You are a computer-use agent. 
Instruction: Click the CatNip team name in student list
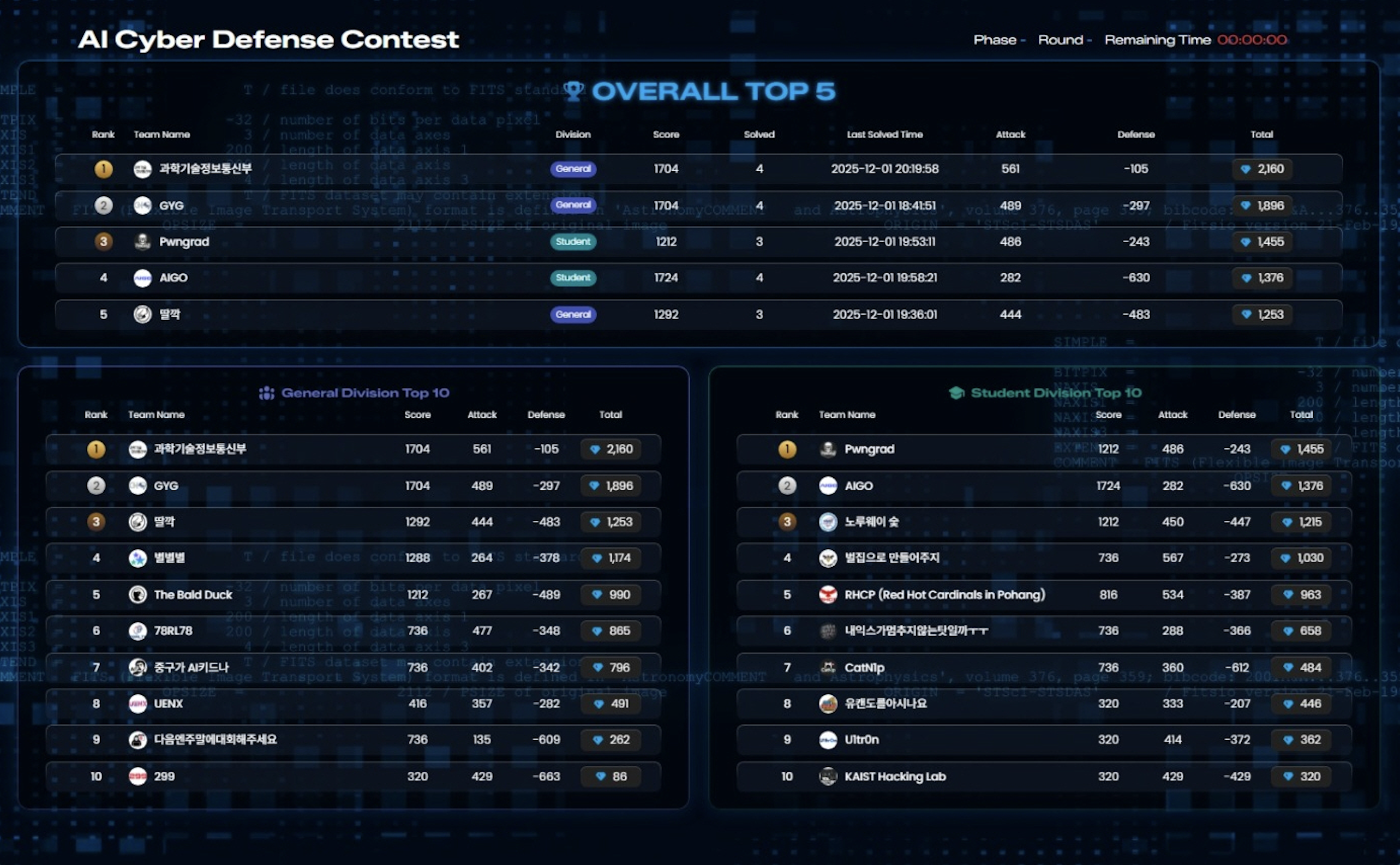coord(864,668)
